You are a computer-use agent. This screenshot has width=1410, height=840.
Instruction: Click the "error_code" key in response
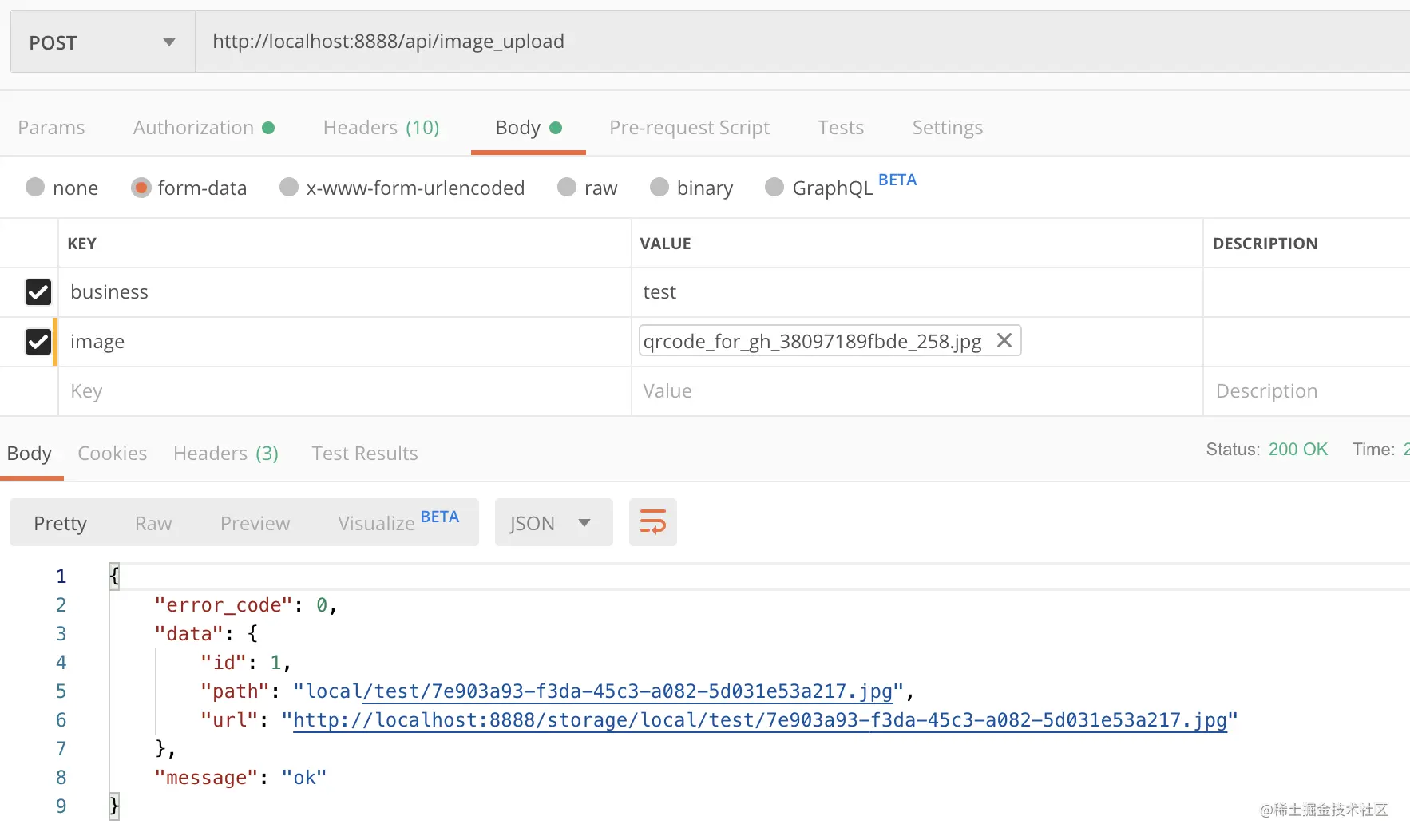click(224, 605)
